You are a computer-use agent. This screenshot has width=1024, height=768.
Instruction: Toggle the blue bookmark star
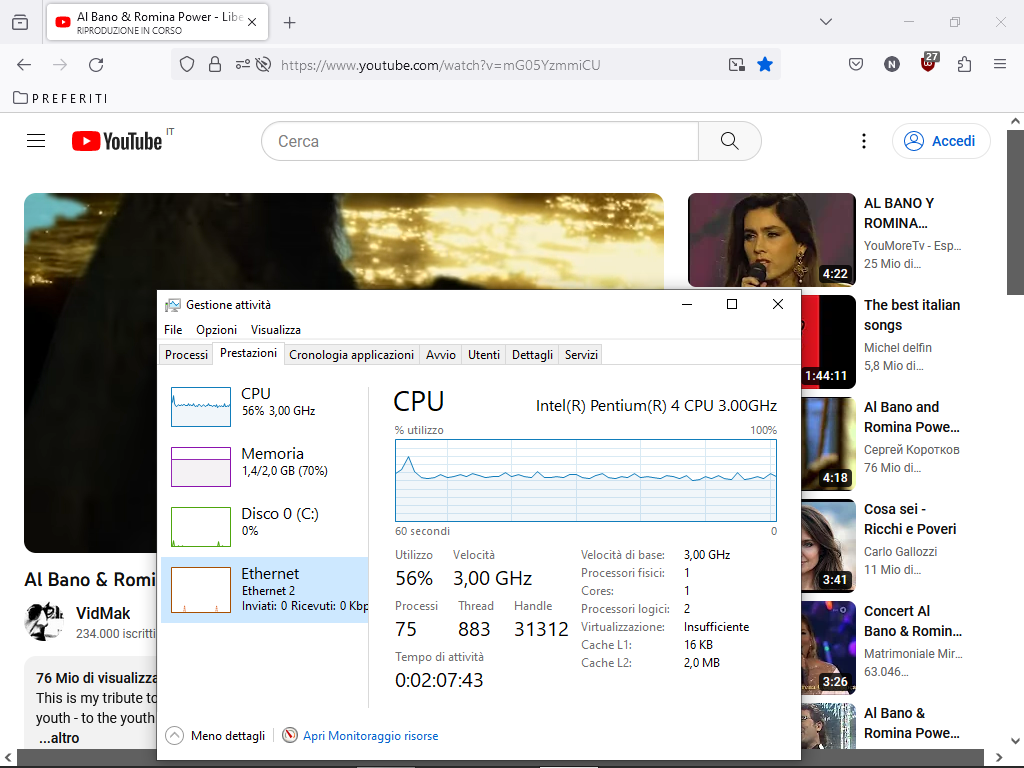coord(765,64)
